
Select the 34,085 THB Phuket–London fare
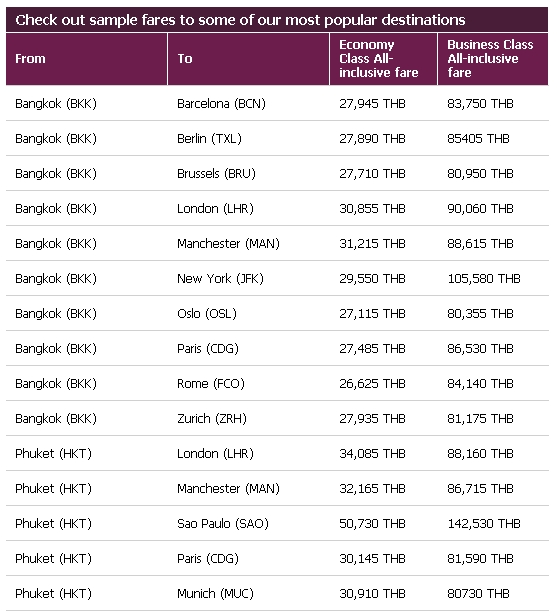(x=372, y=453)
